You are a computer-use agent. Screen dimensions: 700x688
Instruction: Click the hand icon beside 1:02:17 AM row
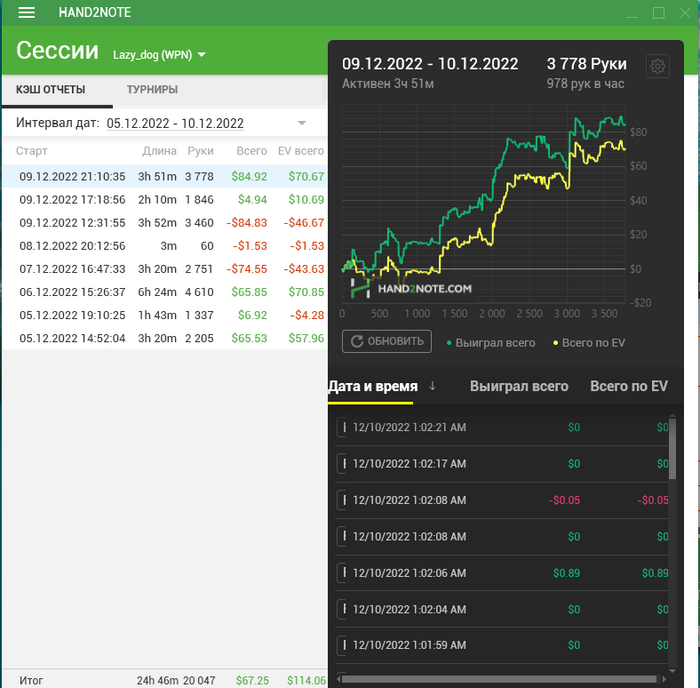[x=342, y=464]
